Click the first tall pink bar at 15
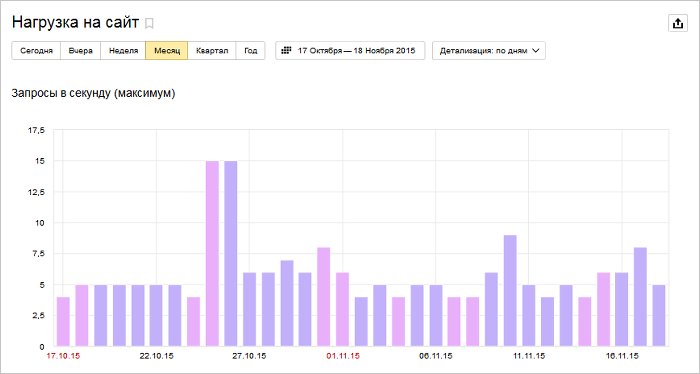Viewport: 700px width, 374px height. pyautogui.click(x=212, y=253)
